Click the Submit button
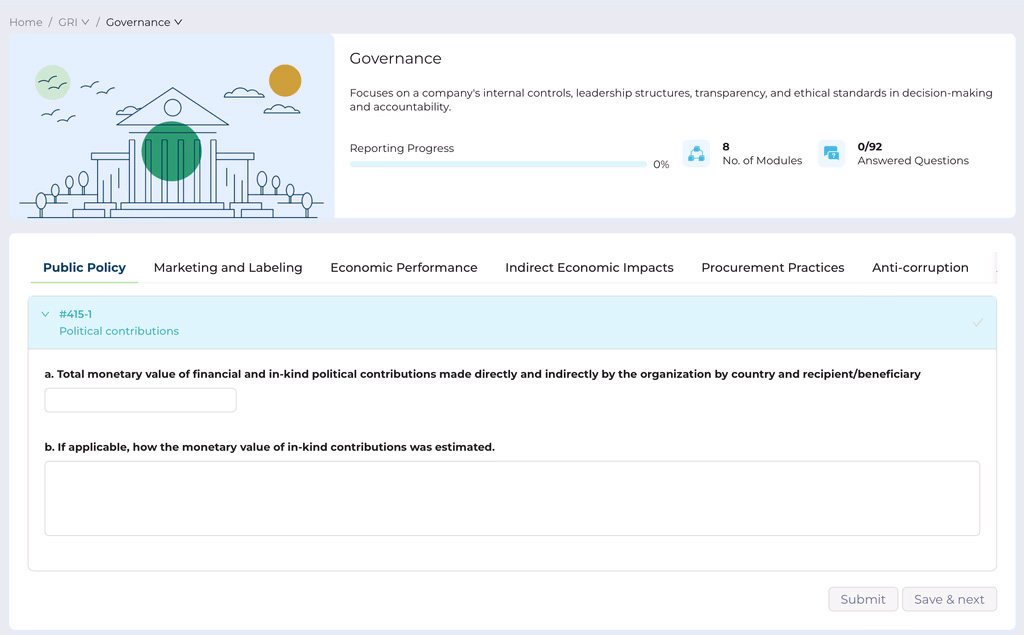Viewport: 1024px width, 635px height. 862,599
